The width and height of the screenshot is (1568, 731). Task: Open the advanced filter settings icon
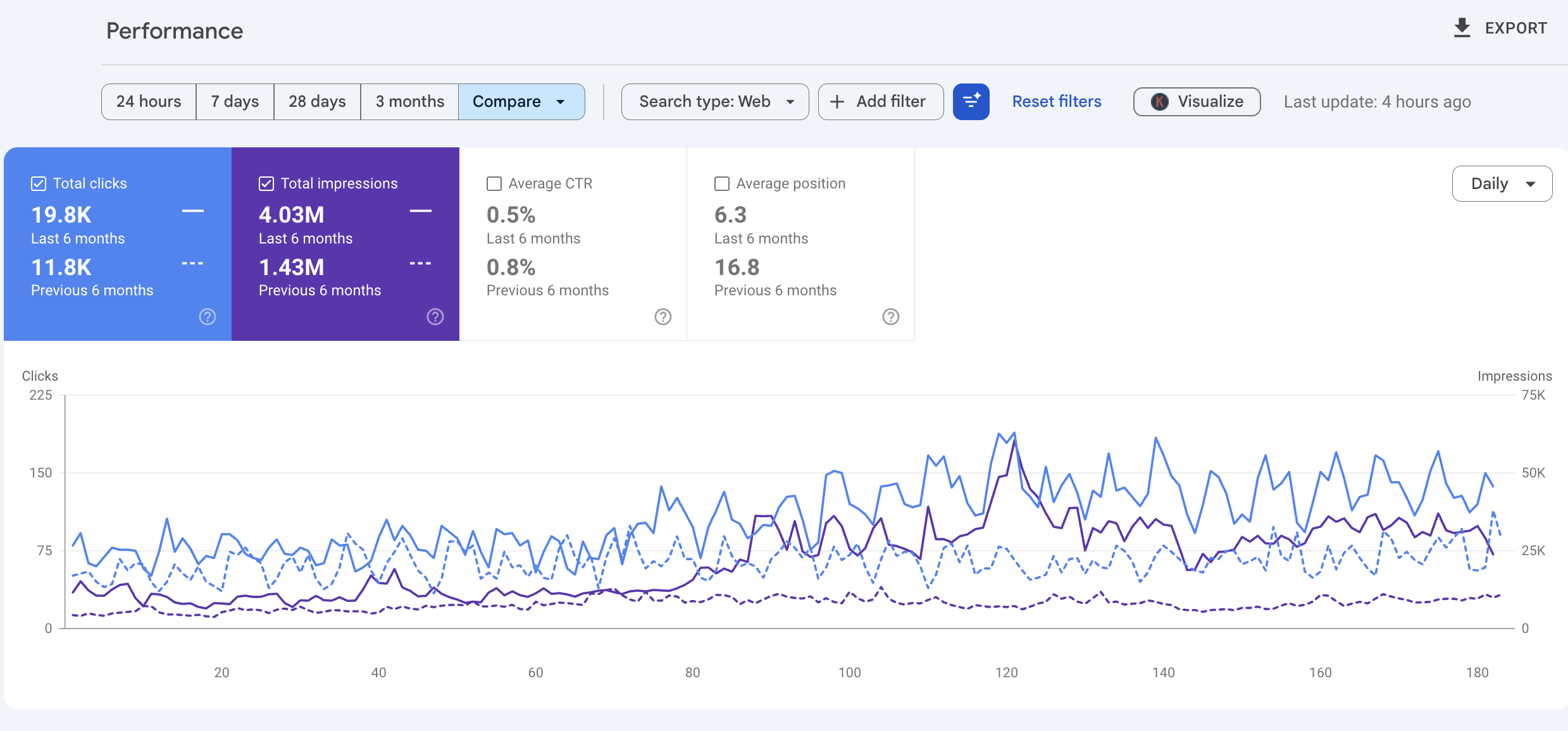point(971,101)
